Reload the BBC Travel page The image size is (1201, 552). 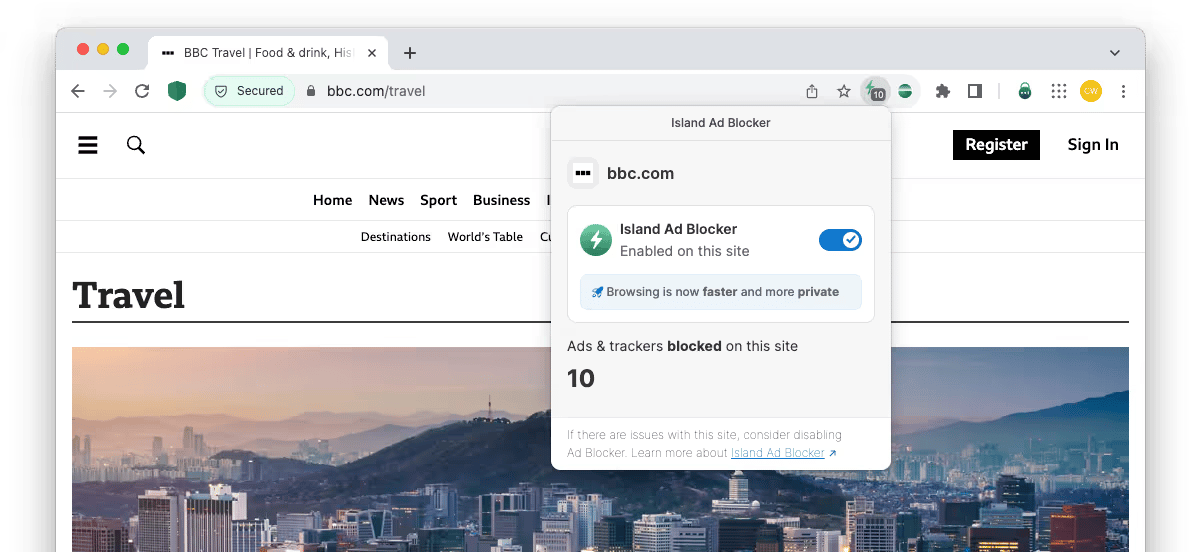point(142,91)
